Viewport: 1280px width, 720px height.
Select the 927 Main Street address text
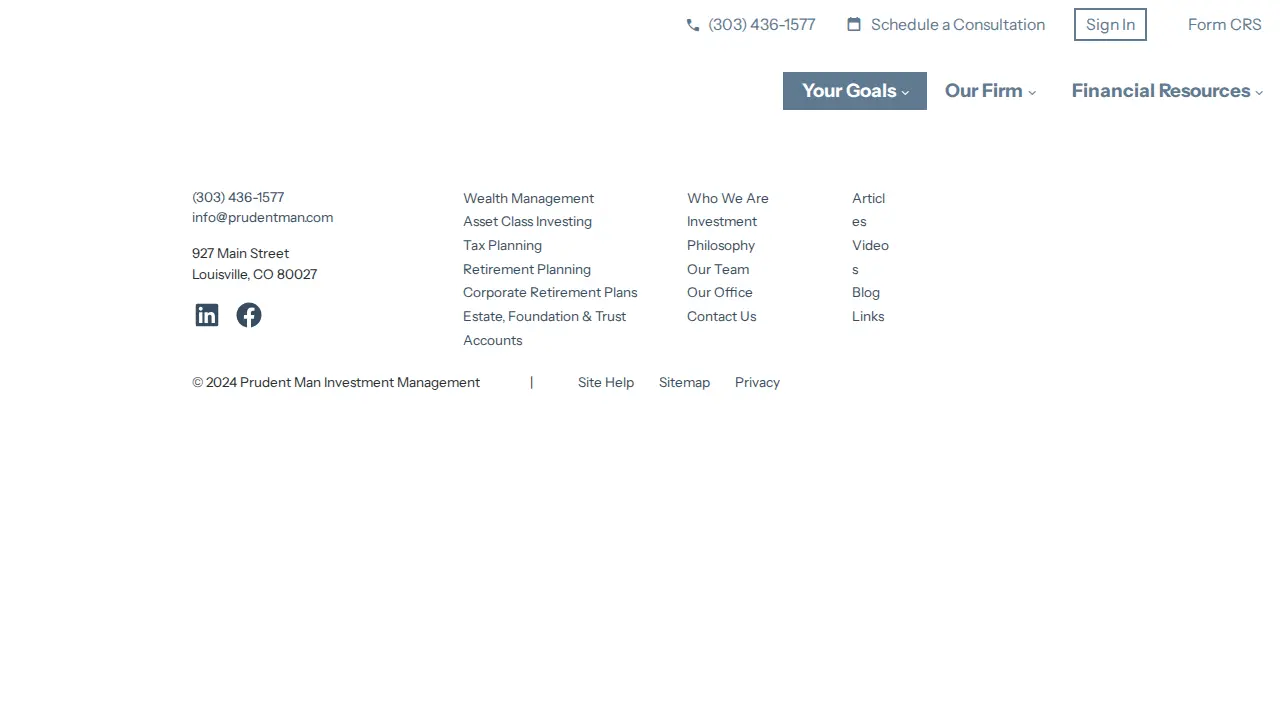tap(240, 253)
